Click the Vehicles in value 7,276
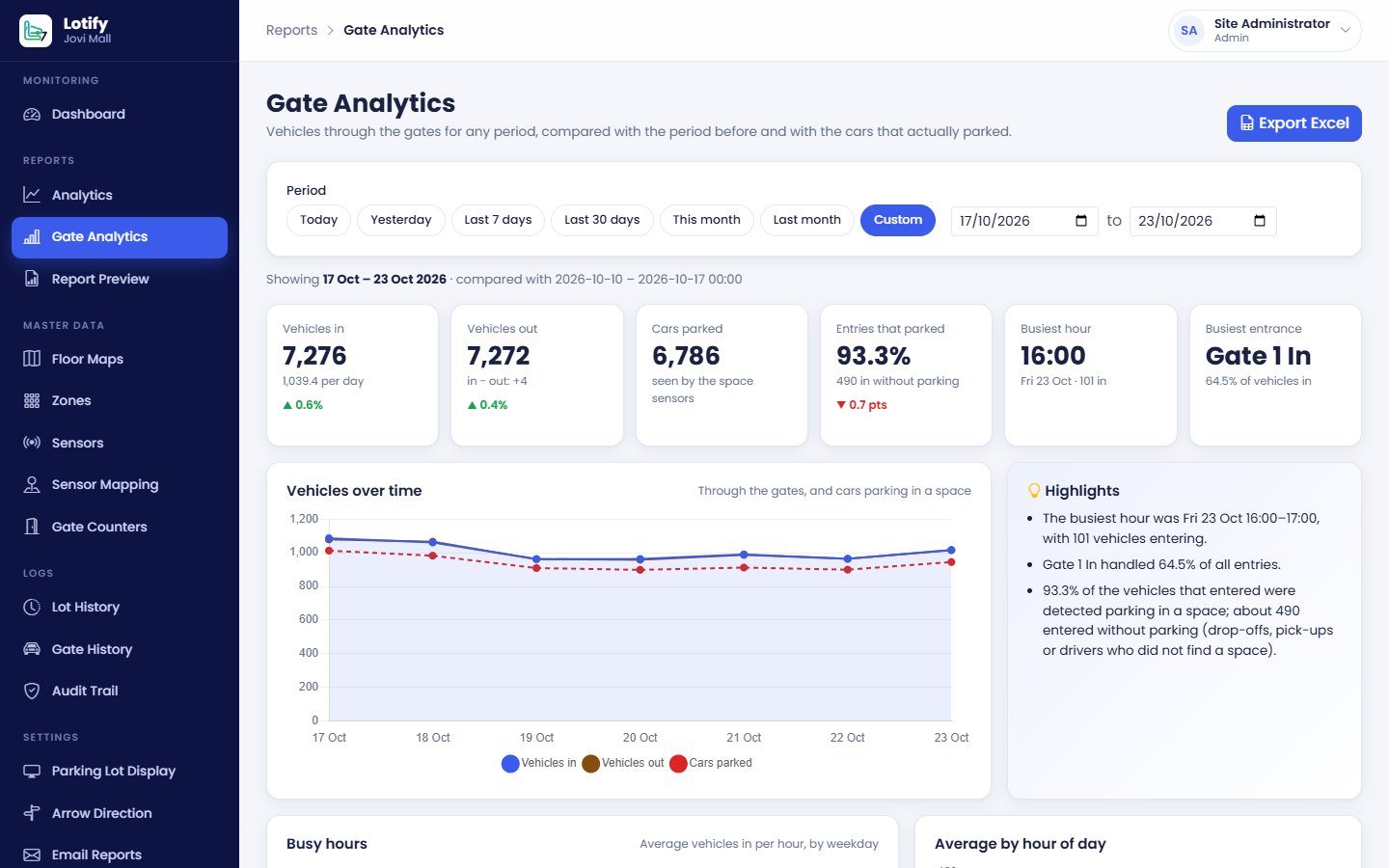The width and height of the screenshot is (1389, 868). pyautogui.click(x=314, y=356)
